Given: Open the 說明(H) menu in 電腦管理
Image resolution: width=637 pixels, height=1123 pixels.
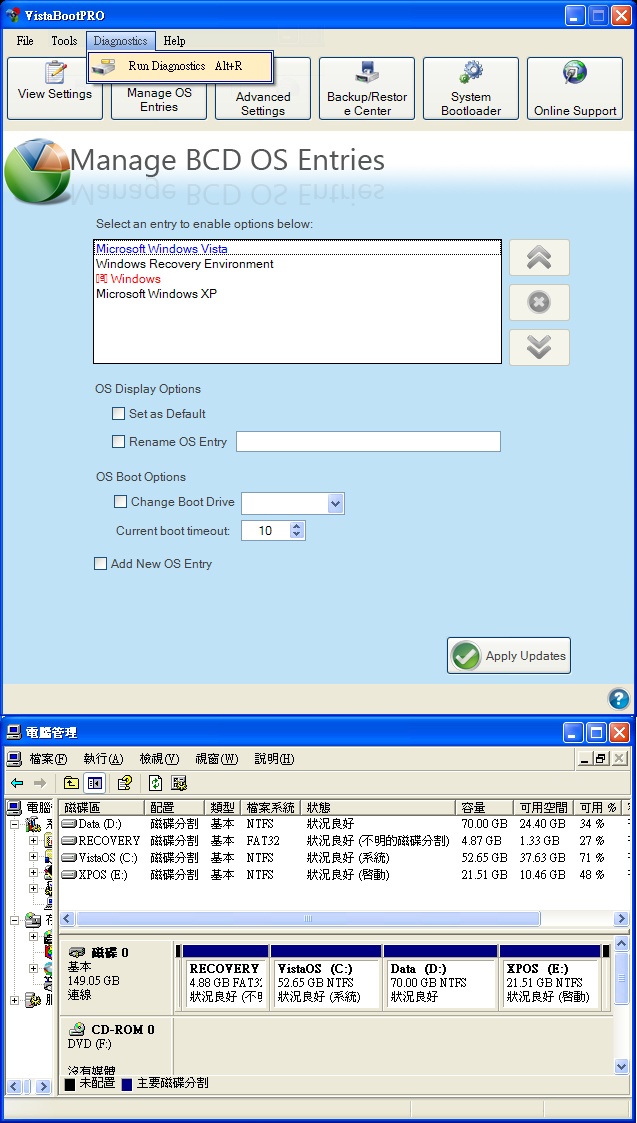Looking at the screenshot, I should pyautogui.click(x=274, y=758).
